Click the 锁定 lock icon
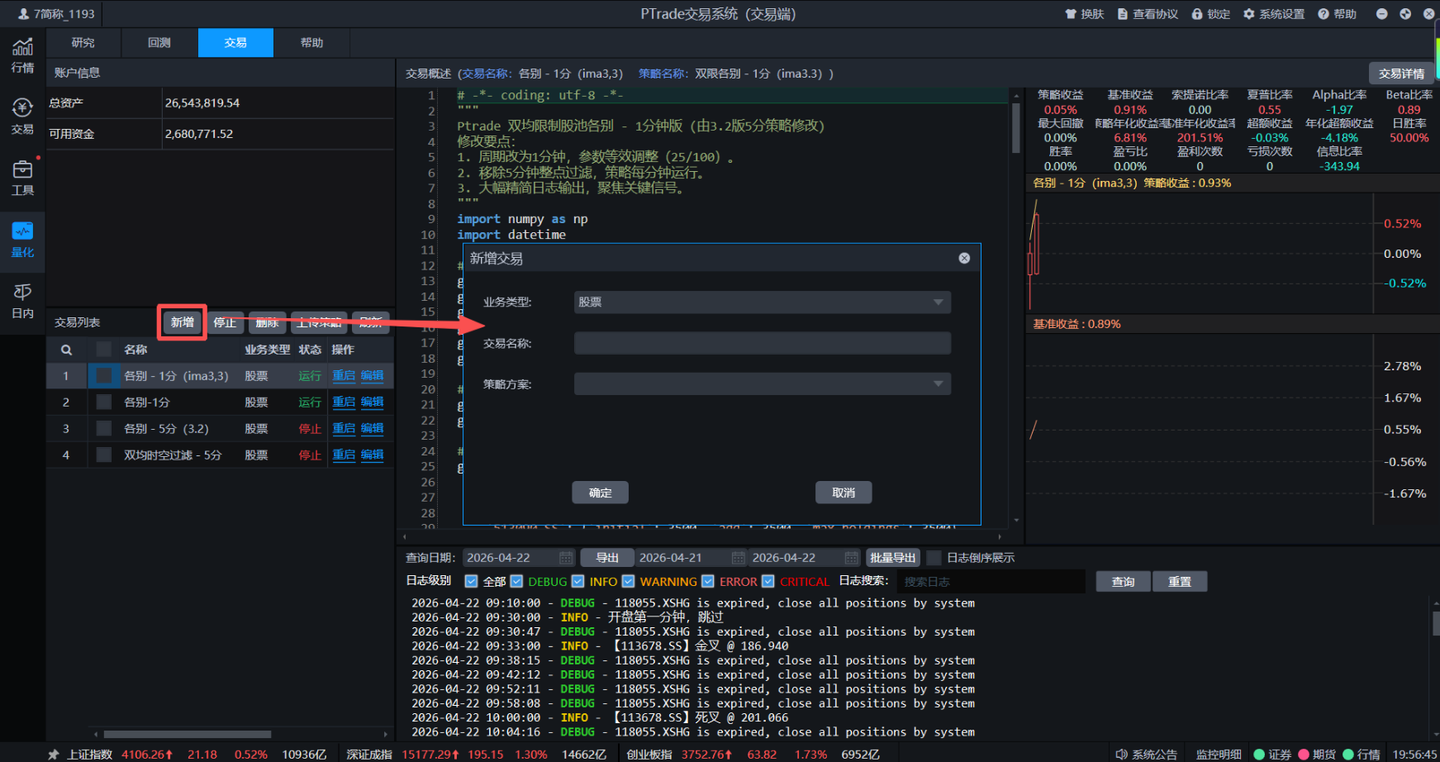This screenshot has width=1440, height=762. coord(1197,14)
